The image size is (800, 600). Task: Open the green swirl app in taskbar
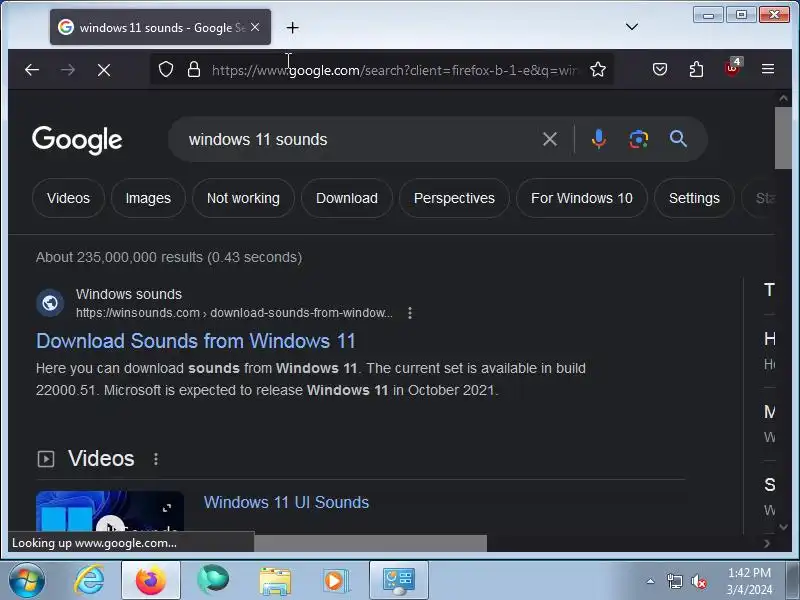pos(213,581)
